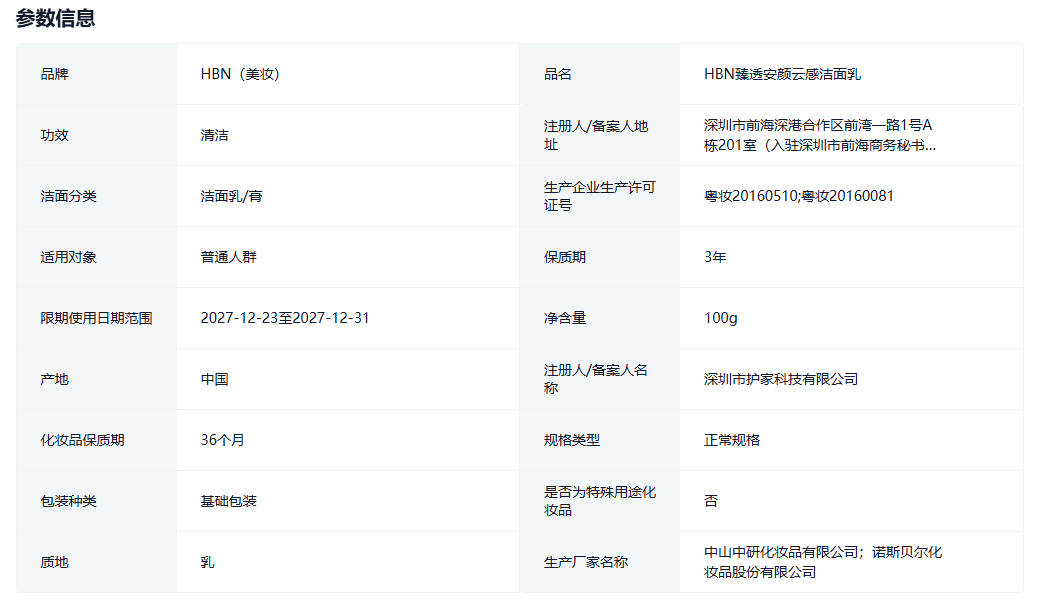Click the date range 2027-12-23至2027-12-31
Screen dimensions: 1038x602
pos(285,318)
